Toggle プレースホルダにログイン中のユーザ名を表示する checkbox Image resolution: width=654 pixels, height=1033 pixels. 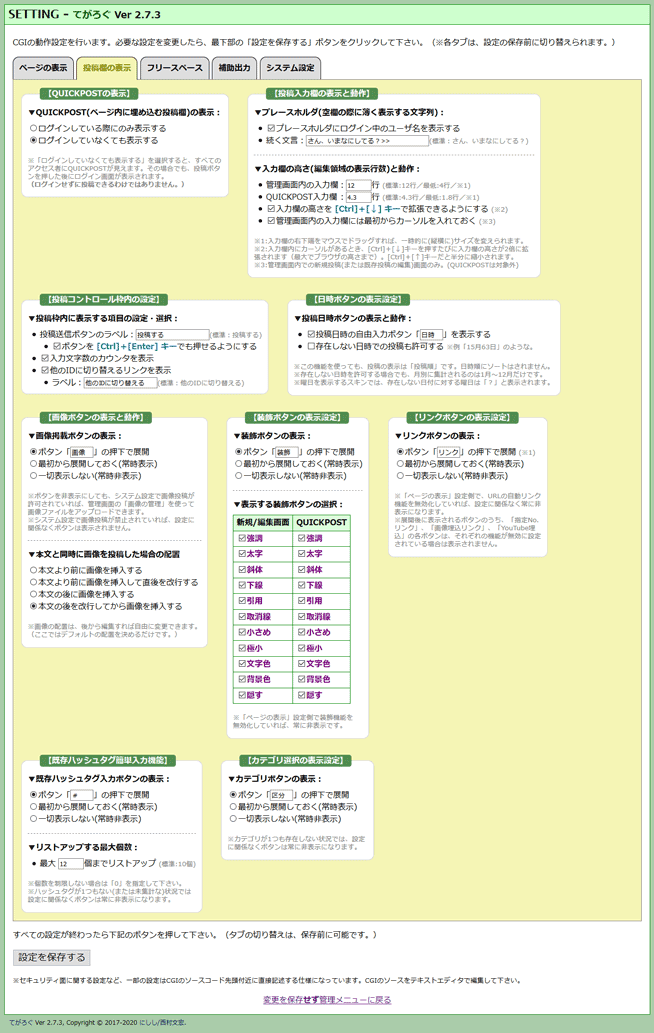[x=271, y=128]
